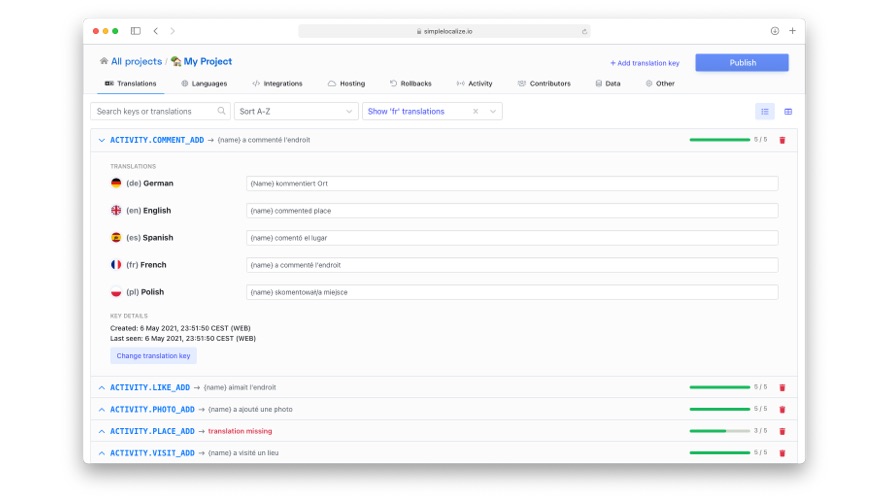Click Add translation key link
The height and width of the screenshot is (500, 890).
point(644,63)
